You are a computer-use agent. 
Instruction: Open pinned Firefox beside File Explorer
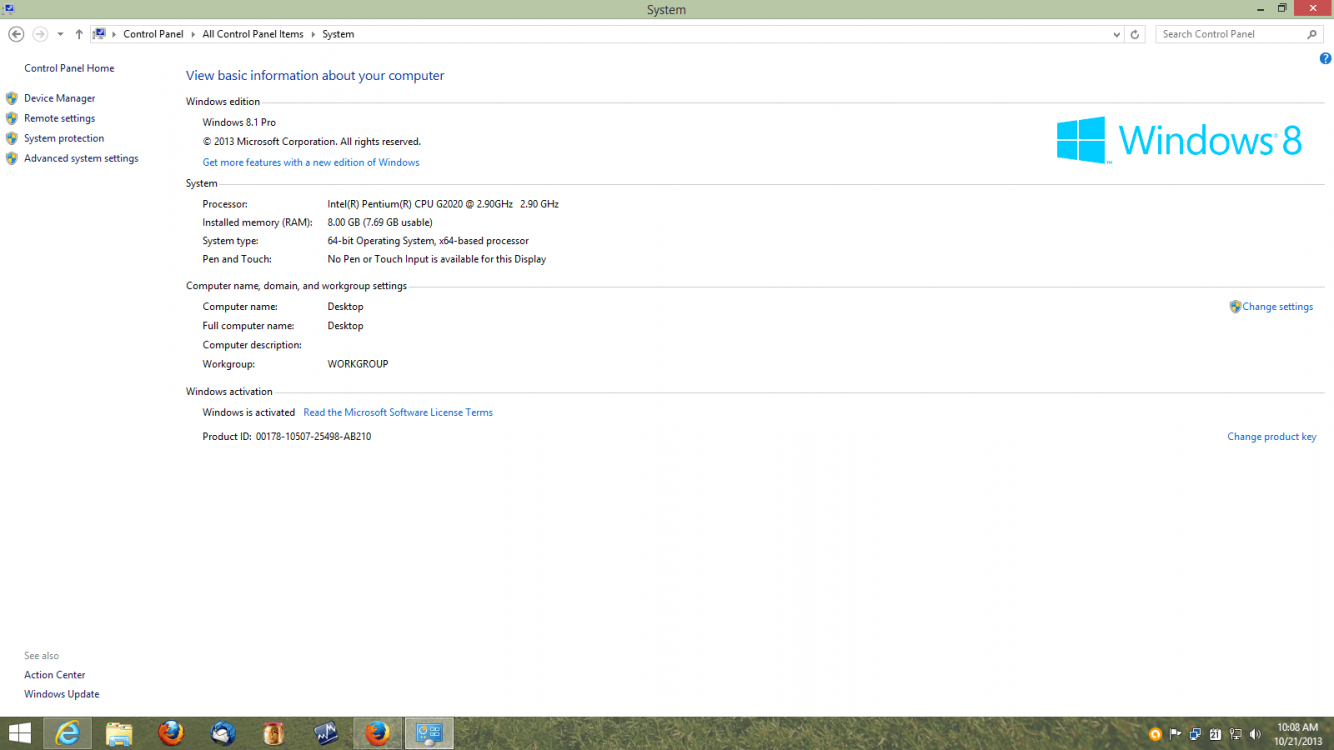171,733
